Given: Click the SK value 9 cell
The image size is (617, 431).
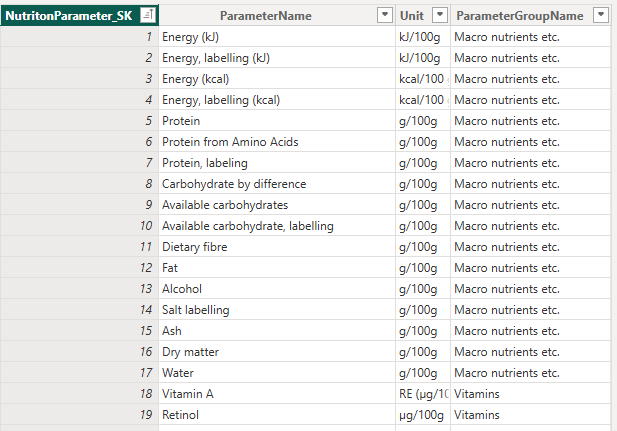Looking at the screenshot, I should (79, 205).
